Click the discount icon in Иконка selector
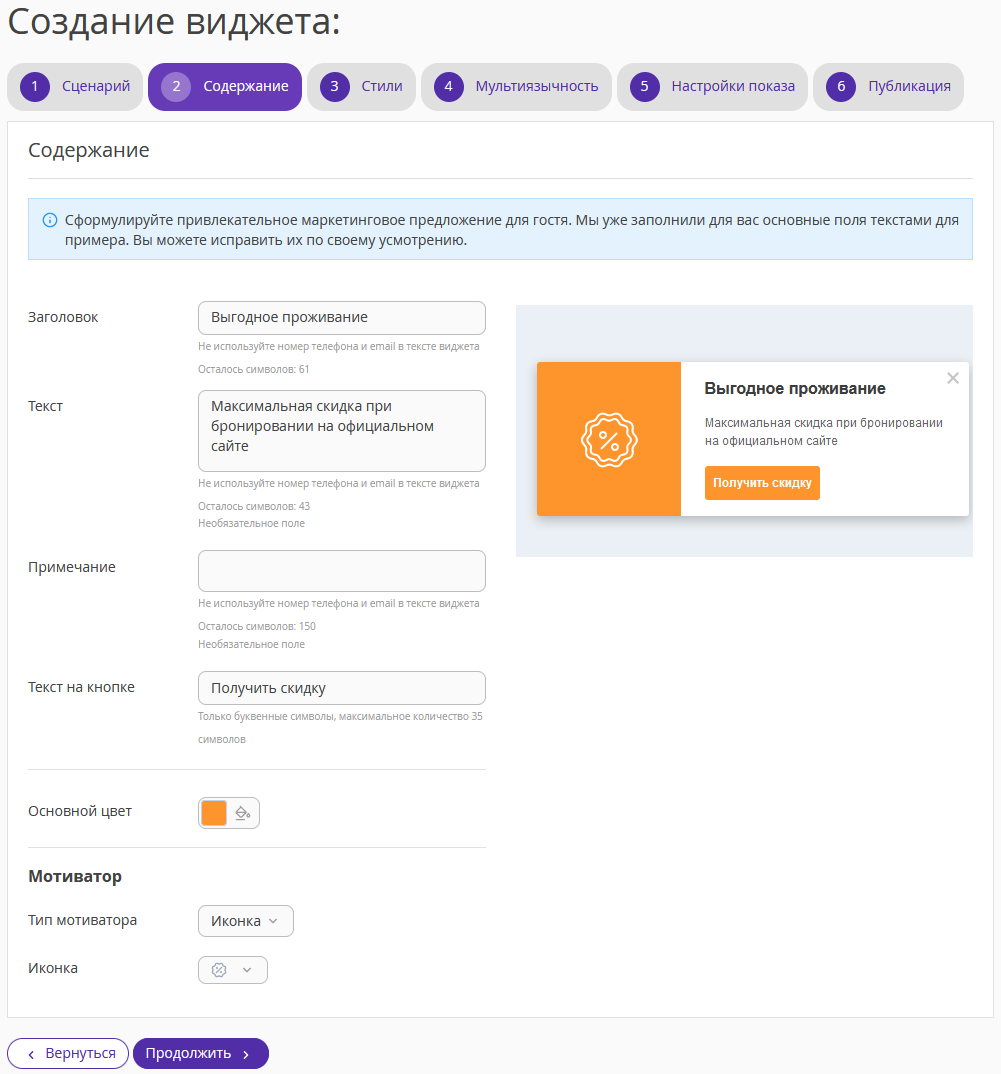This screenshot has width=1001, height=1074. (x=219, y=970)
